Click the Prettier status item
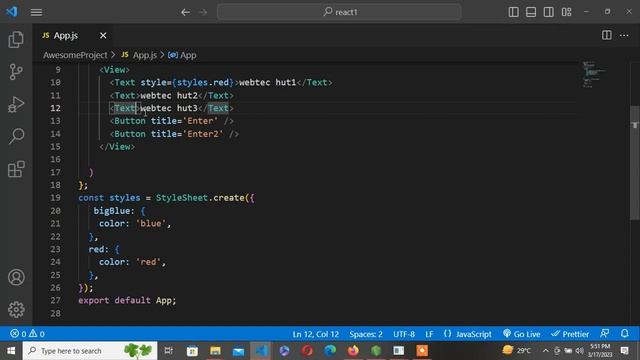 point(570,334)
